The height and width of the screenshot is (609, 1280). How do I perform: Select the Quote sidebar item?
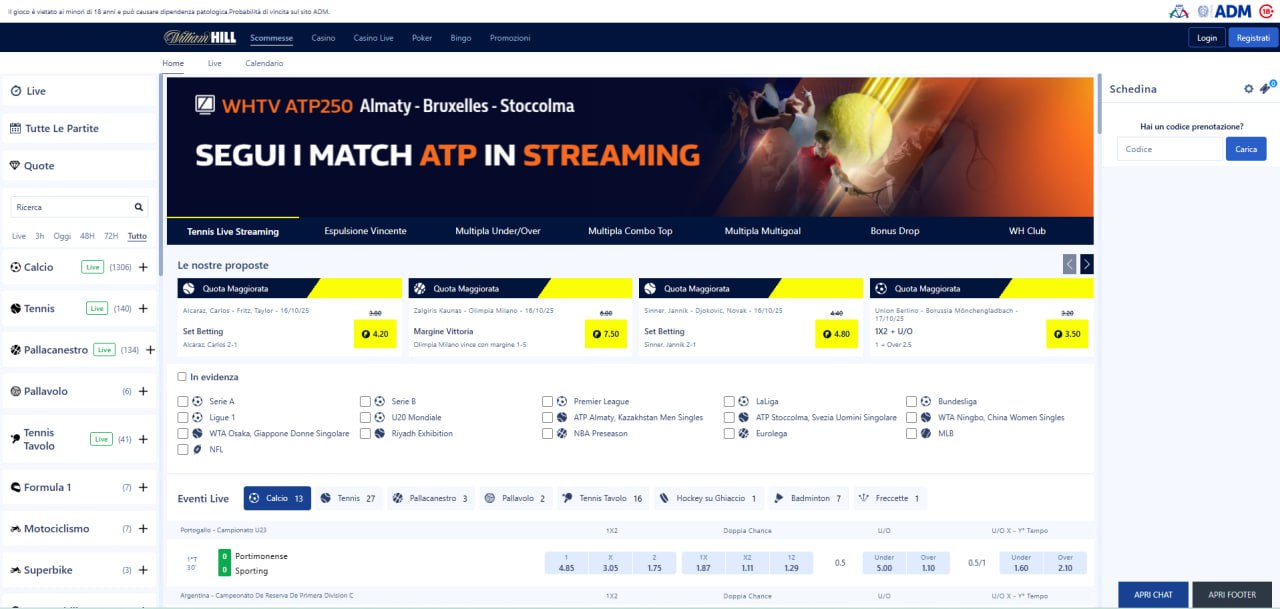[x=40, y=165]
